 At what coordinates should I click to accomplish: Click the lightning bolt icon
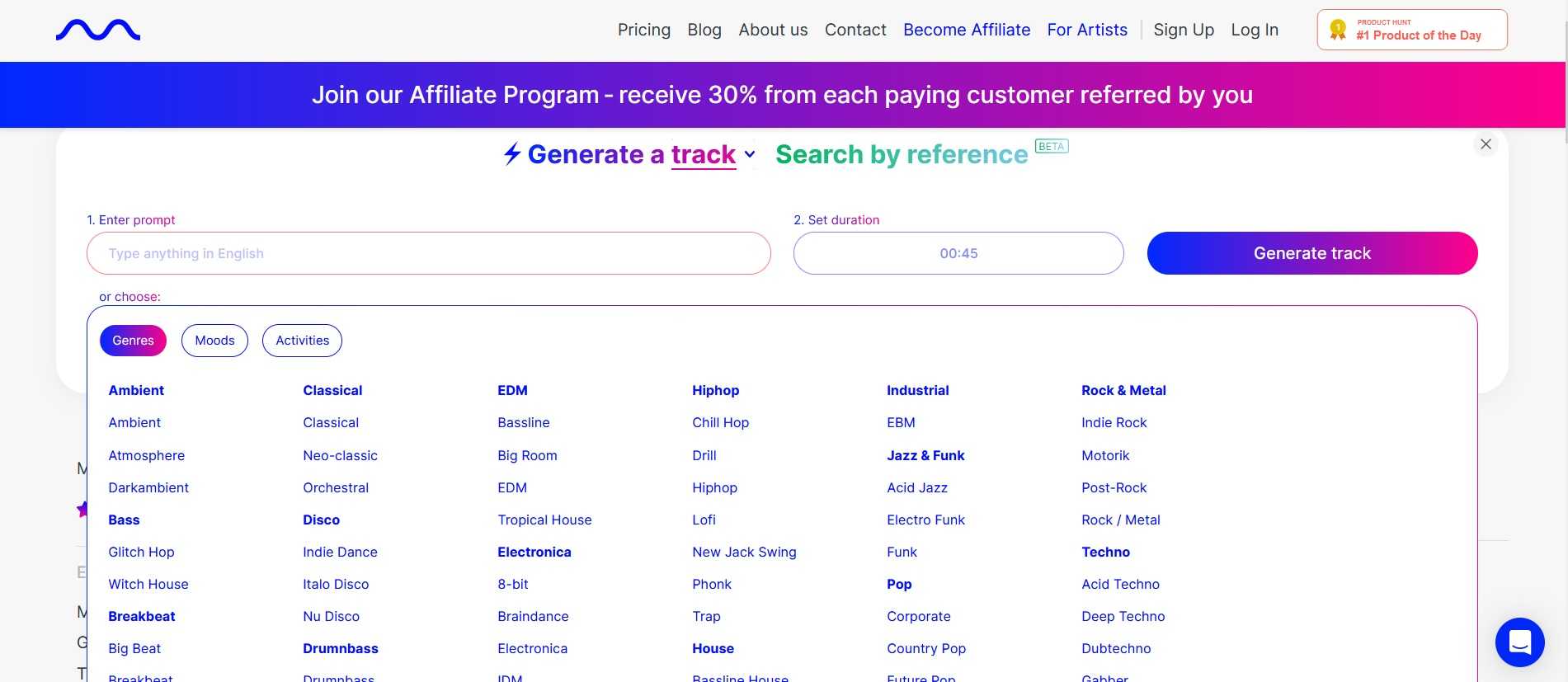click(512, 153)
